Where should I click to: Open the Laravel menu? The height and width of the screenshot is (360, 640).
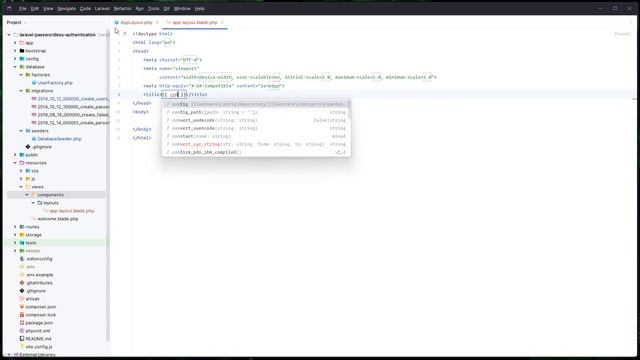pos(102,9)
